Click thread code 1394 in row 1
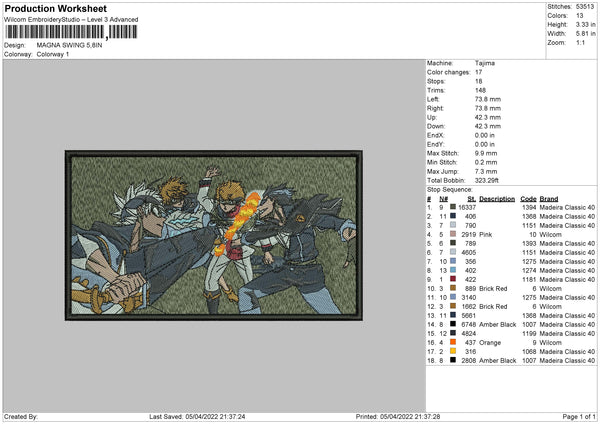Screen dimensions: 600x424 click(x=529, y=207)
